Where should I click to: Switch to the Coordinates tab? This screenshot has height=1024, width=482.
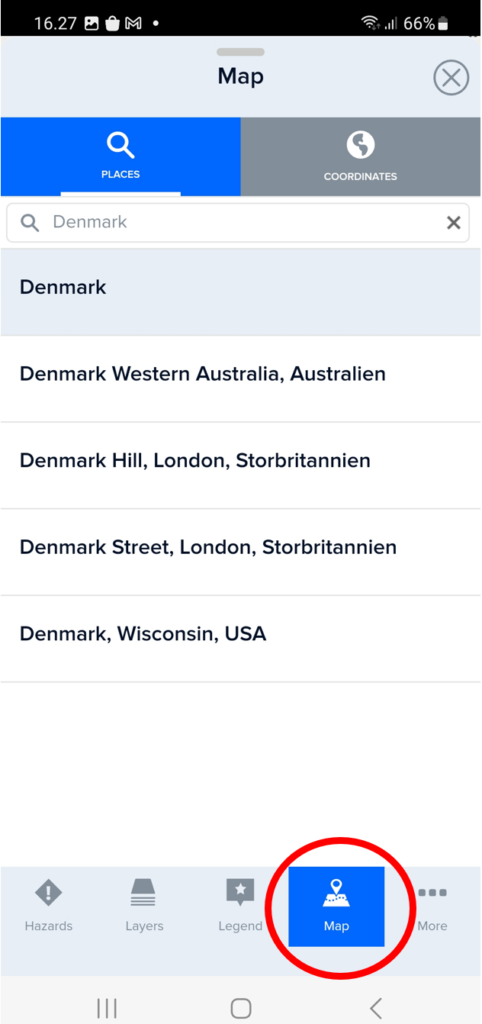pos(361,157)
